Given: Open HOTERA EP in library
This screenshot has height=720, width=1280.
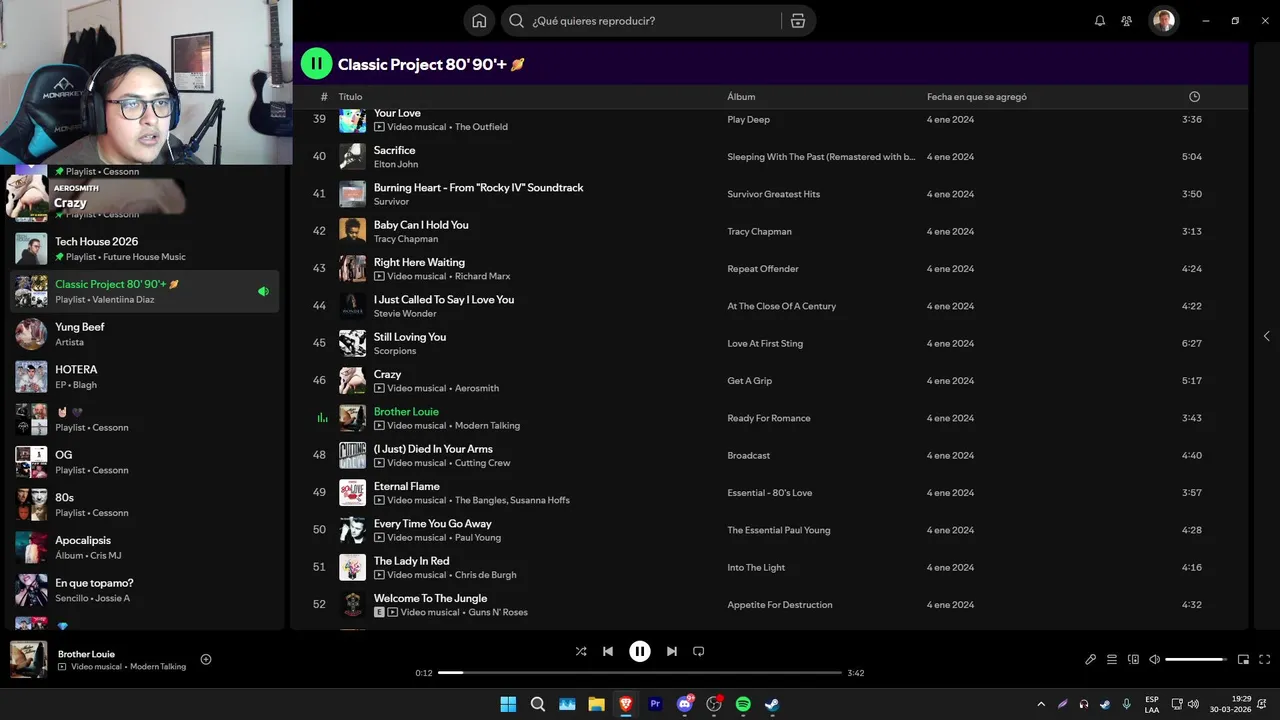Looking at the screenshot, I should pos(144,377).
